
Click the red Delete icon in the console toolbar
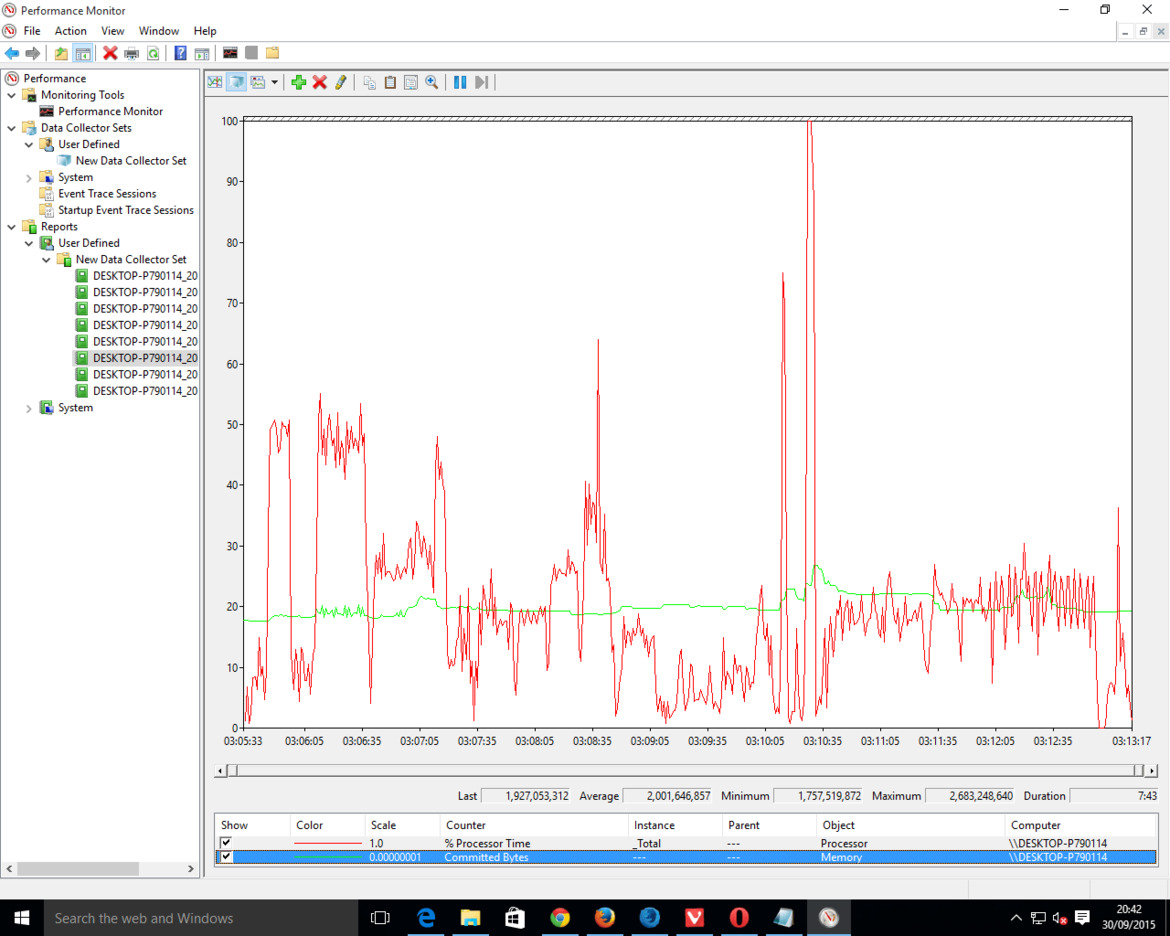(110, 53)
